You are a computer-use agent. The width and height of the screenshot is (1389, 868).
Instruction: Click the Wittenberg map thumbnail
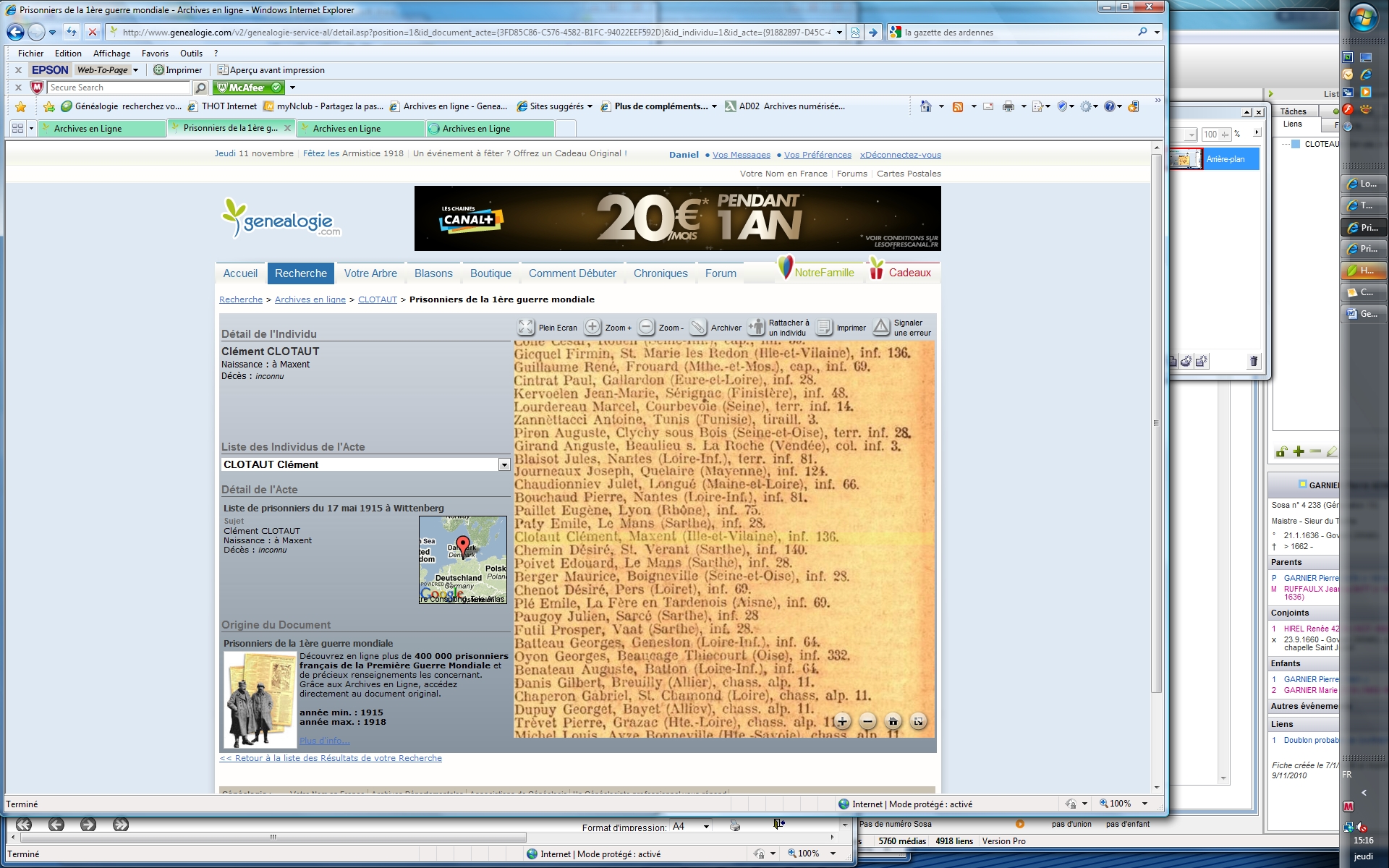463,559
